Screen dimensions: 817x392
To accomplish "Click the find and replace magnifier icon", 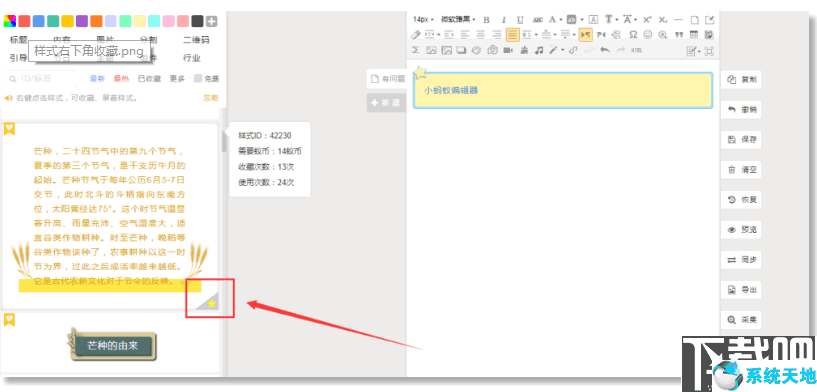I will point(663,35).
